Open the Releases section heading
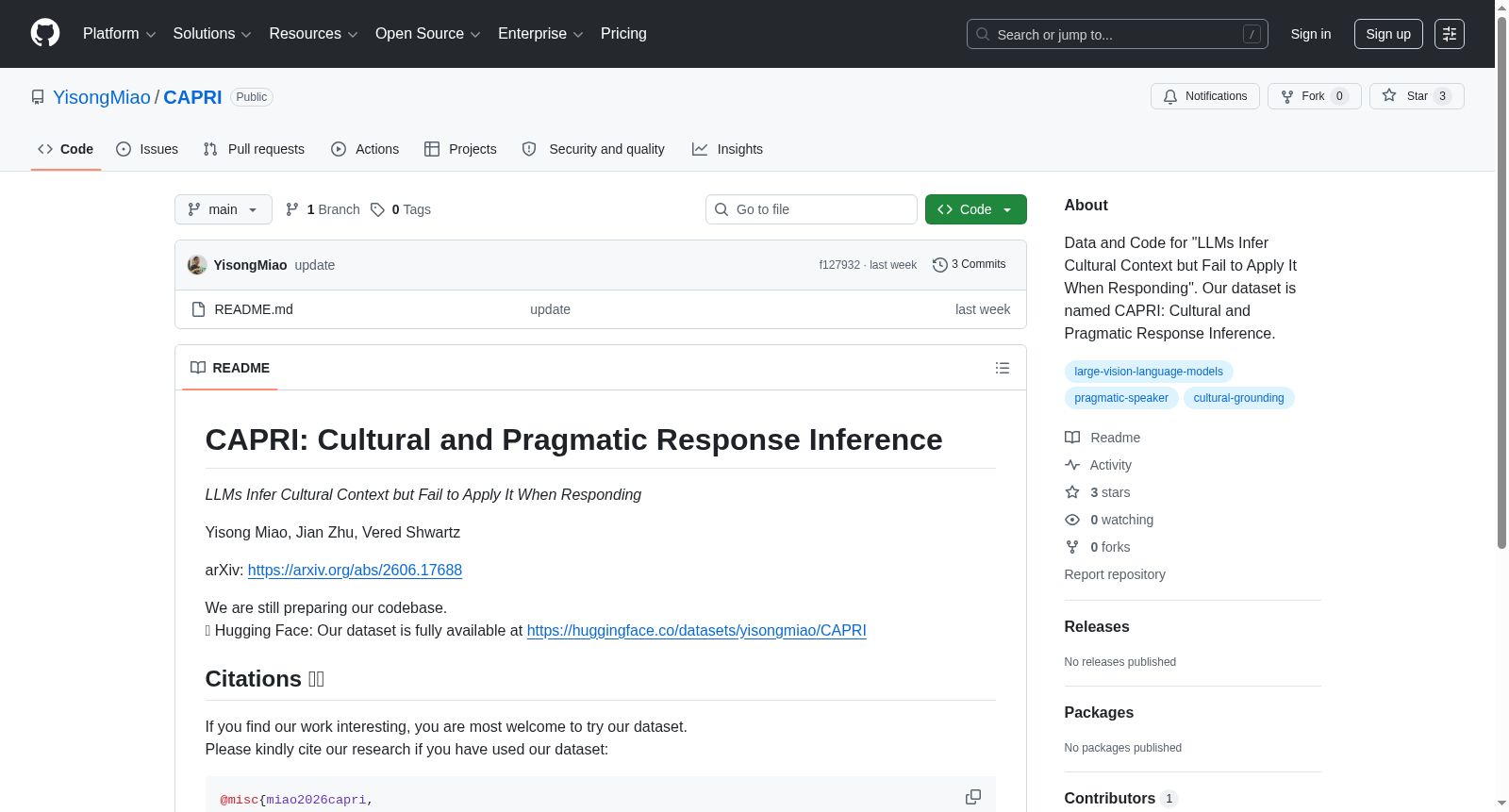 1097,627
